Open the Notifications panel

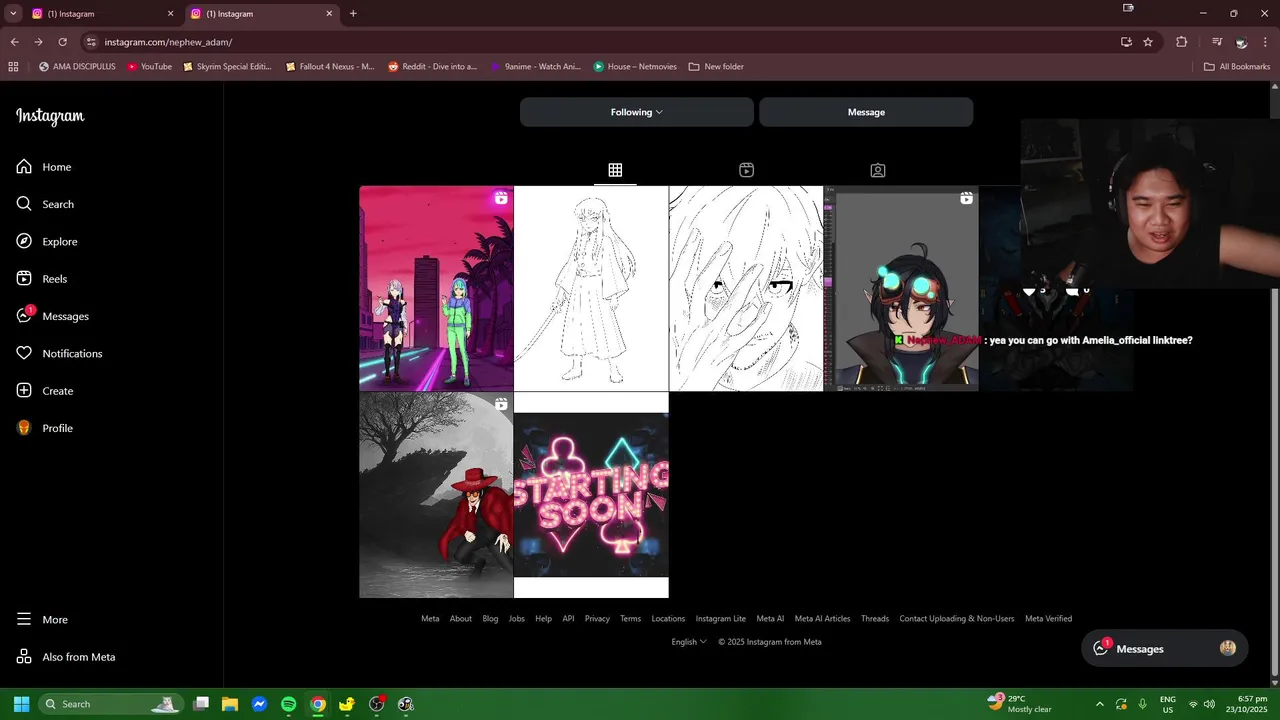click(60, 354)
